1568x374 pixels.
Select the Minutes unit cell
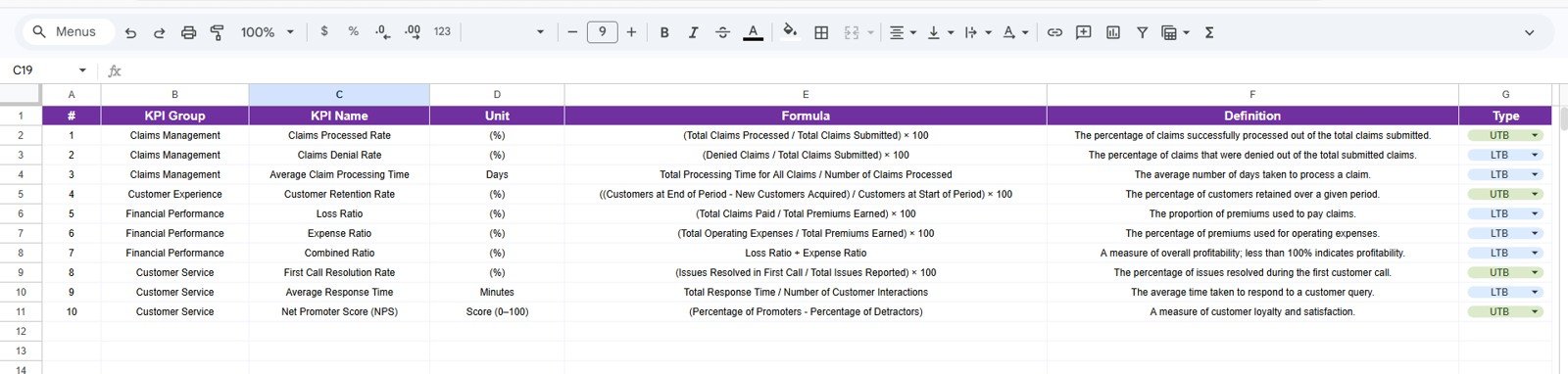click(x=497, y=292)
